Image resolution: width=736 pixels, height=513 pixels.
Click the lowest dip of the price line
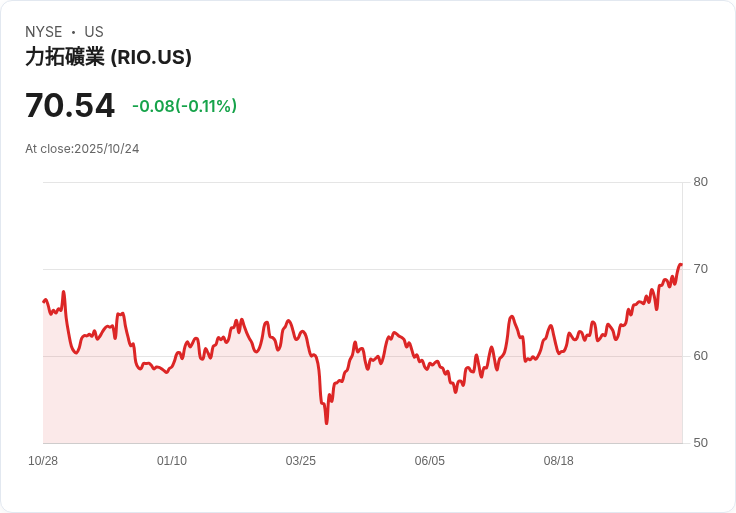click(326, 423)
